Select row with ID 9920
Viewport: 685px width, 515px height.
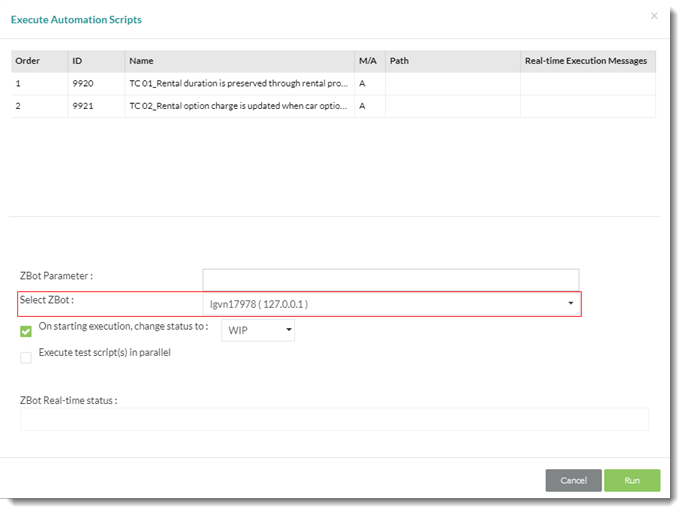coord(333,83)
